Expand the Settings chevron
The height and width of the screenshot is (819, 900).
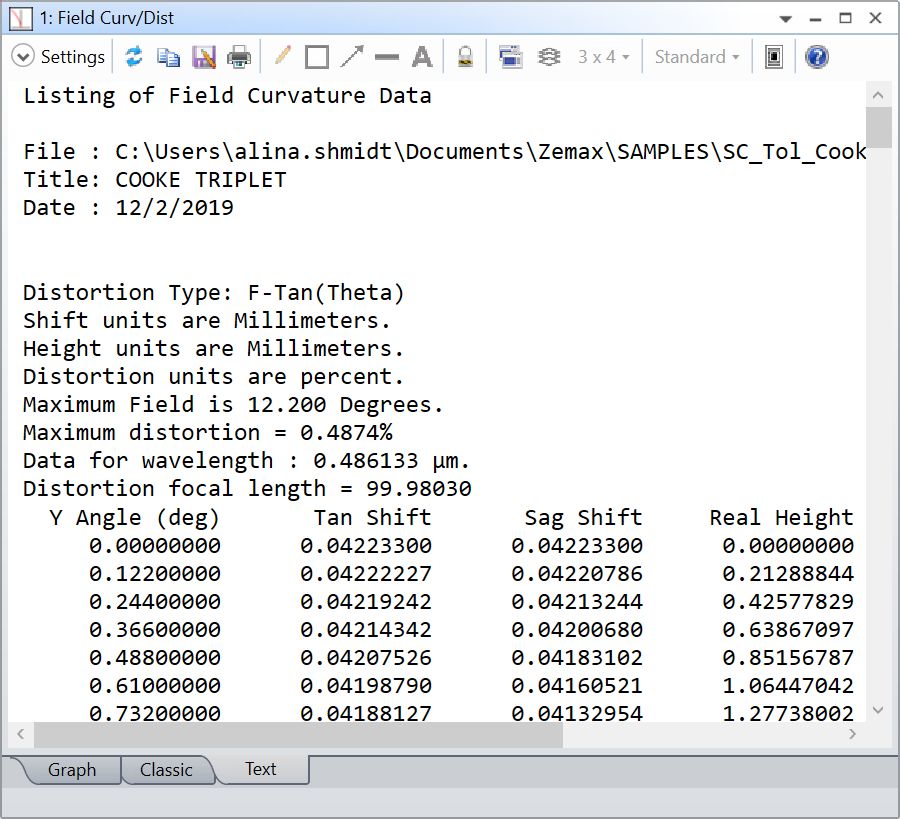23,57
